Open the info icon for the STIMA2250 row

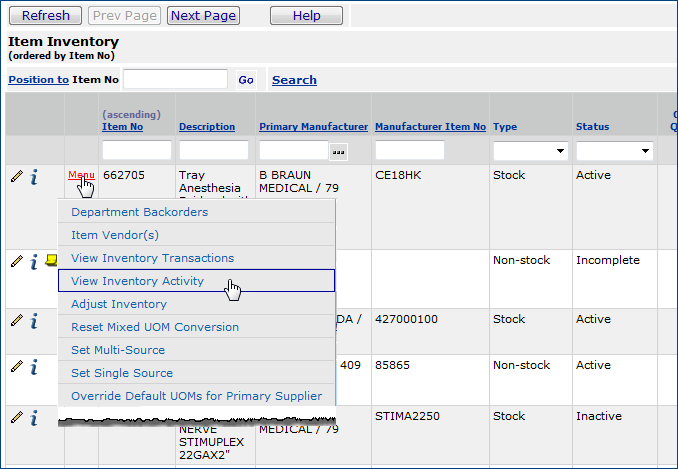coord(33,417)
